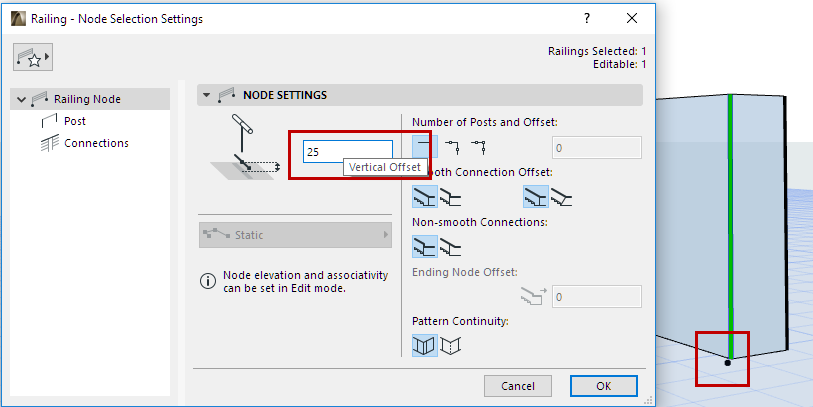Enable the first Pattern Continuity option
813x407 pixels.
coord(424,346)
